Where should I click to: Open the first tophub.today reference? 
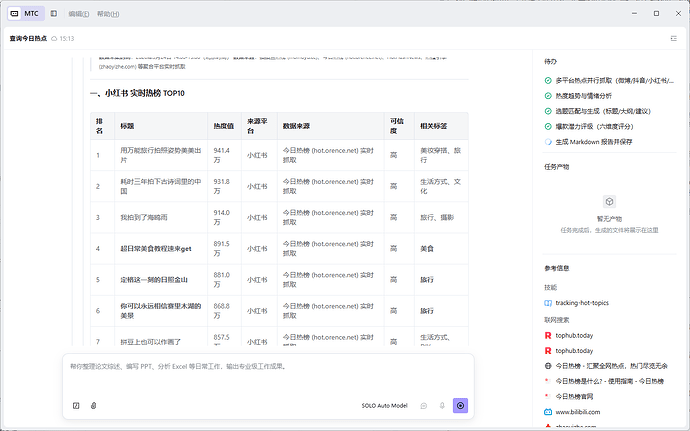[574, 335]
